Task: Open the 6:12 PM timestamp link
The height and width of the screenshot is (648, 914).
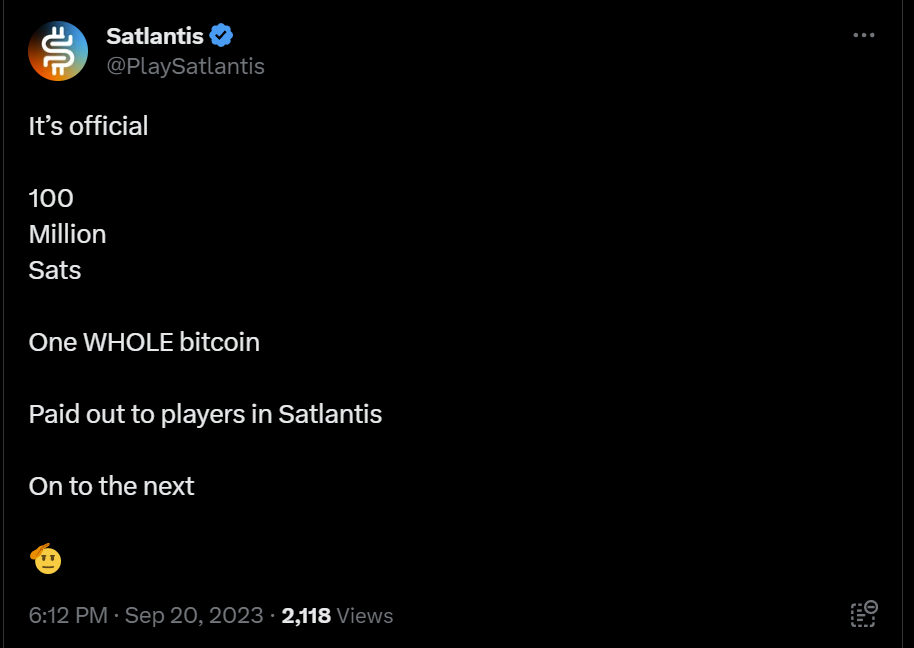Action: click(x=68, y=616)
